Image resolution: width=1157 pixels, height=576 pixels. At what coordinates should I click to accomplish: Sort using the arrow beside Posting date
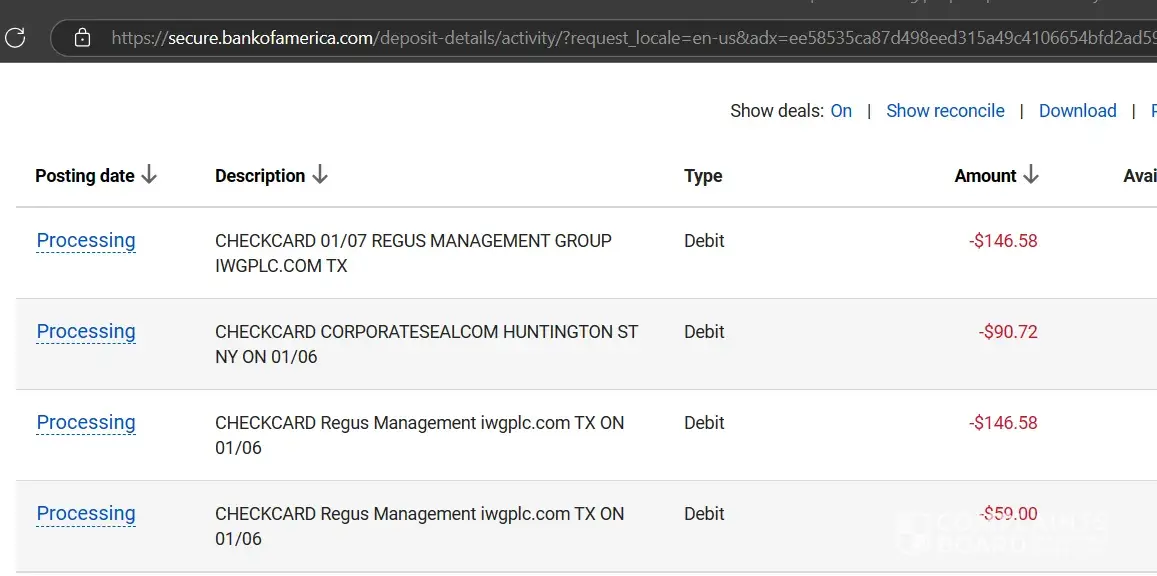coord(149,175)
